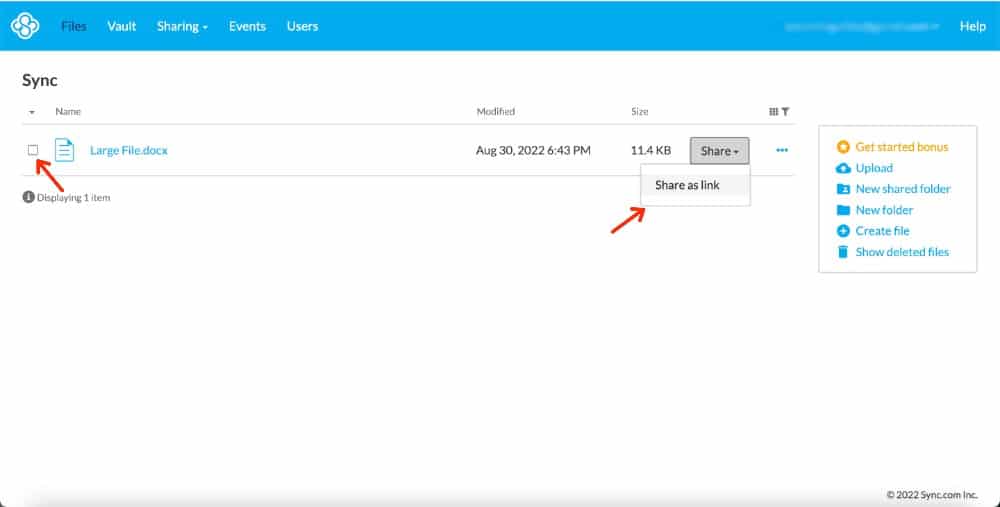Click the New shared folder icon
This screenshot has width=1000, height=507.
pyautogui.click(x=843, y=189)
